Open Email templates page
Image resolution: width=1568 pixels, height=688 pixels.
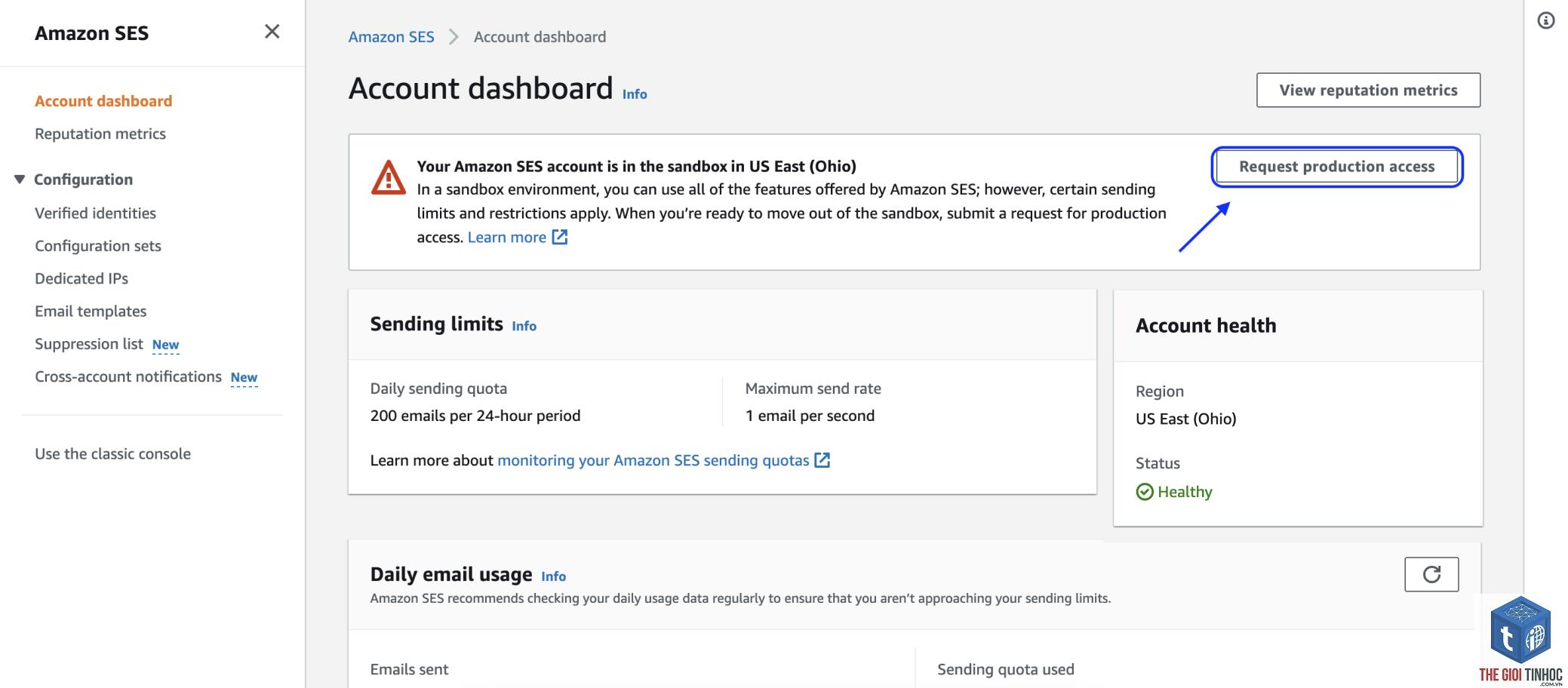point(91,312)
